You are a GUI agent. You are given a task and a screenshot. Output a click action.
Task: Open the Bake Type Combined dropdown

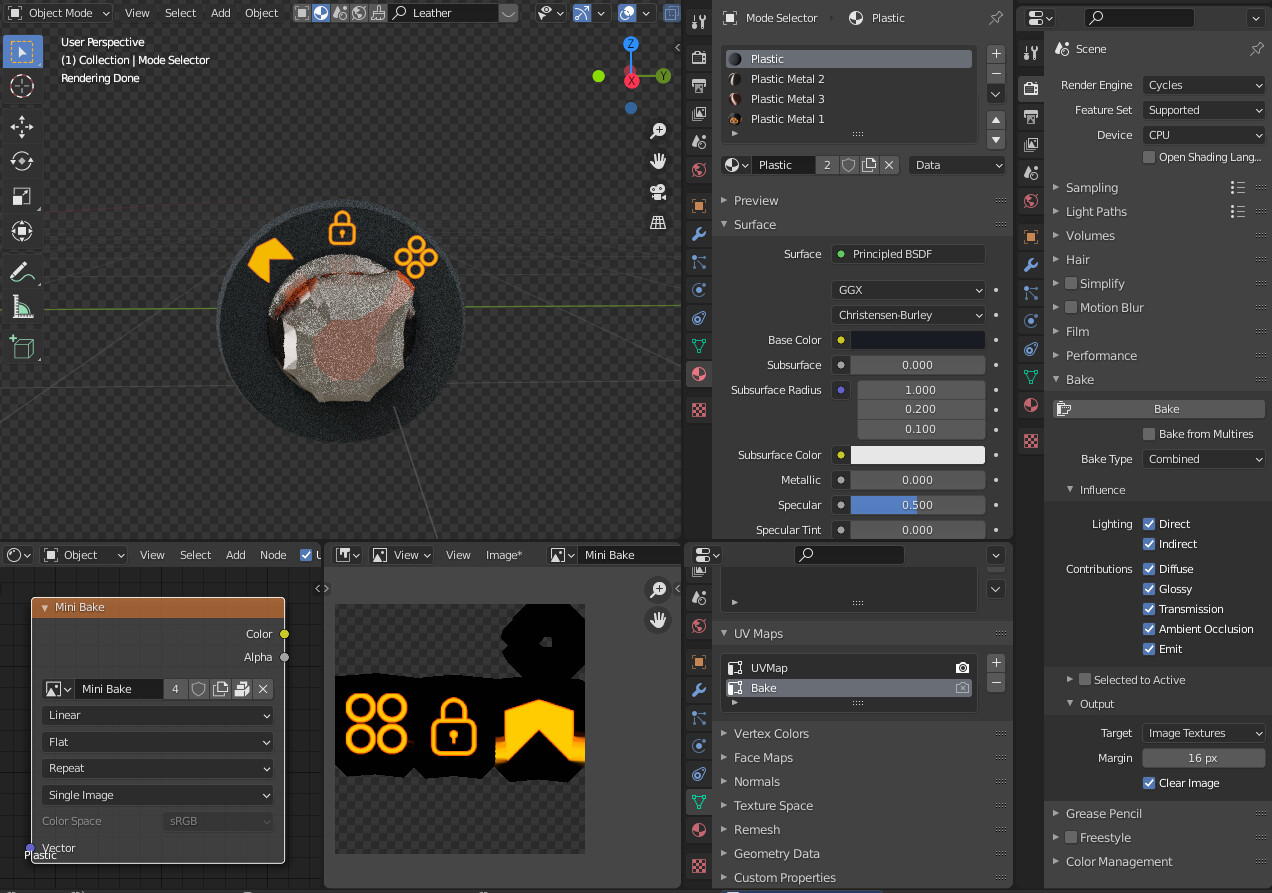(x=1203, y=458)
